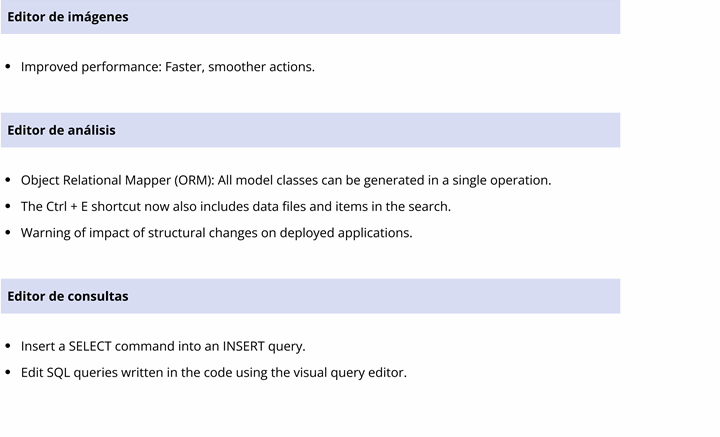Click the 'Improved performance' bullet text

pyautogui.click(x=168, y=67)
